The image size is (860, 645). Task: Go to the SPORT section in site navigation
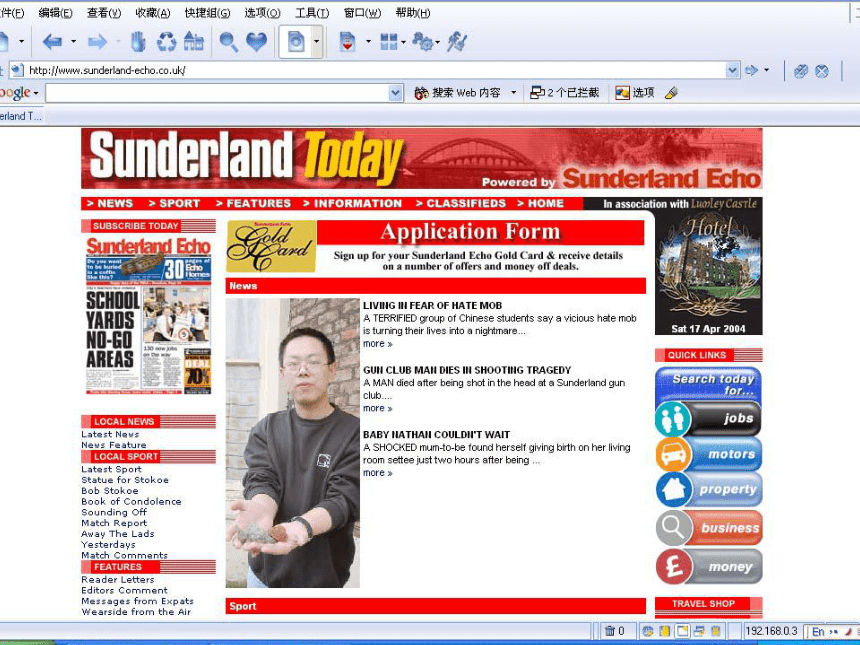(174, 203)
